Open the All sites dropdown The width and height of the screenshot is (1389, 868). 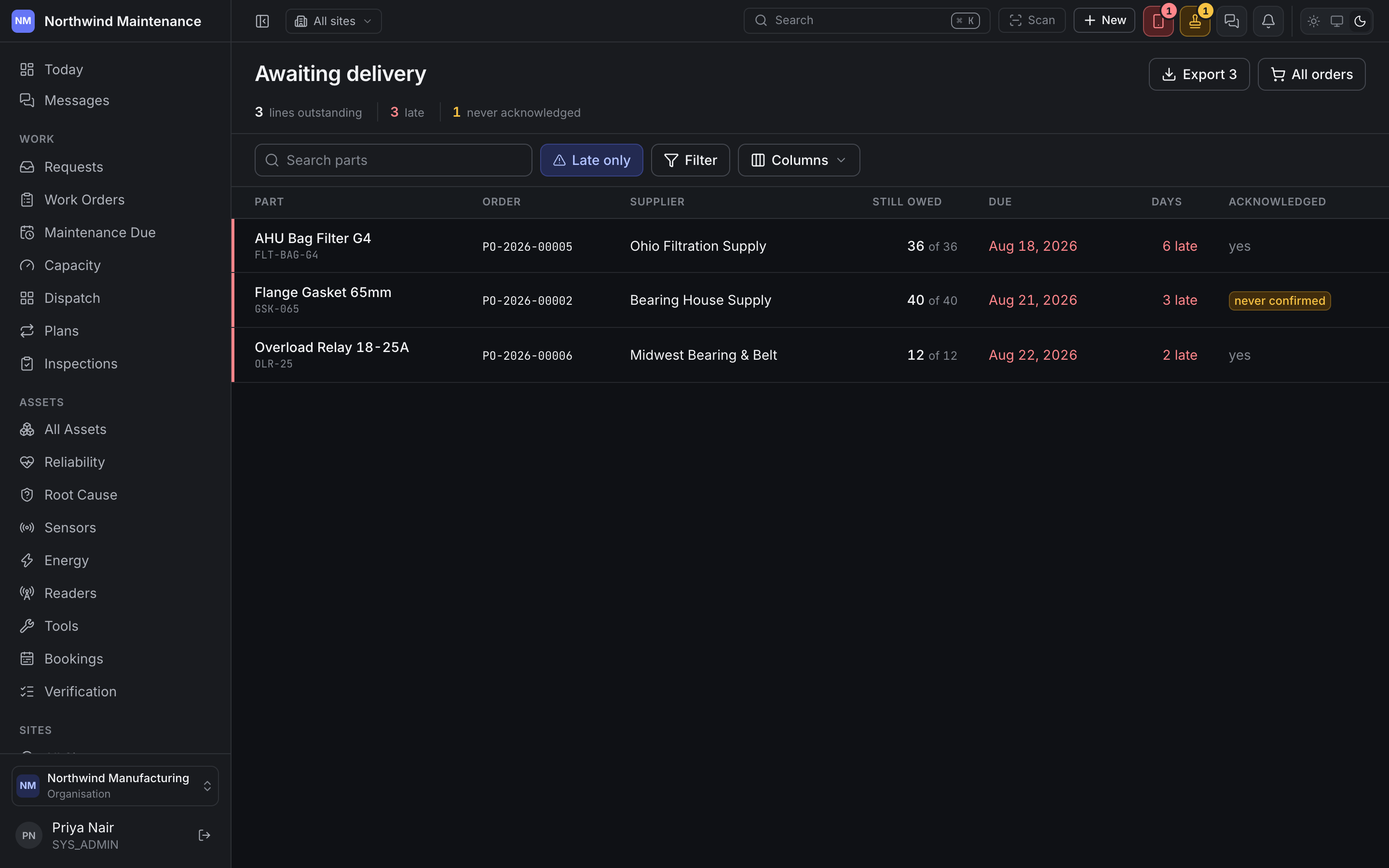tap(333, 21)
